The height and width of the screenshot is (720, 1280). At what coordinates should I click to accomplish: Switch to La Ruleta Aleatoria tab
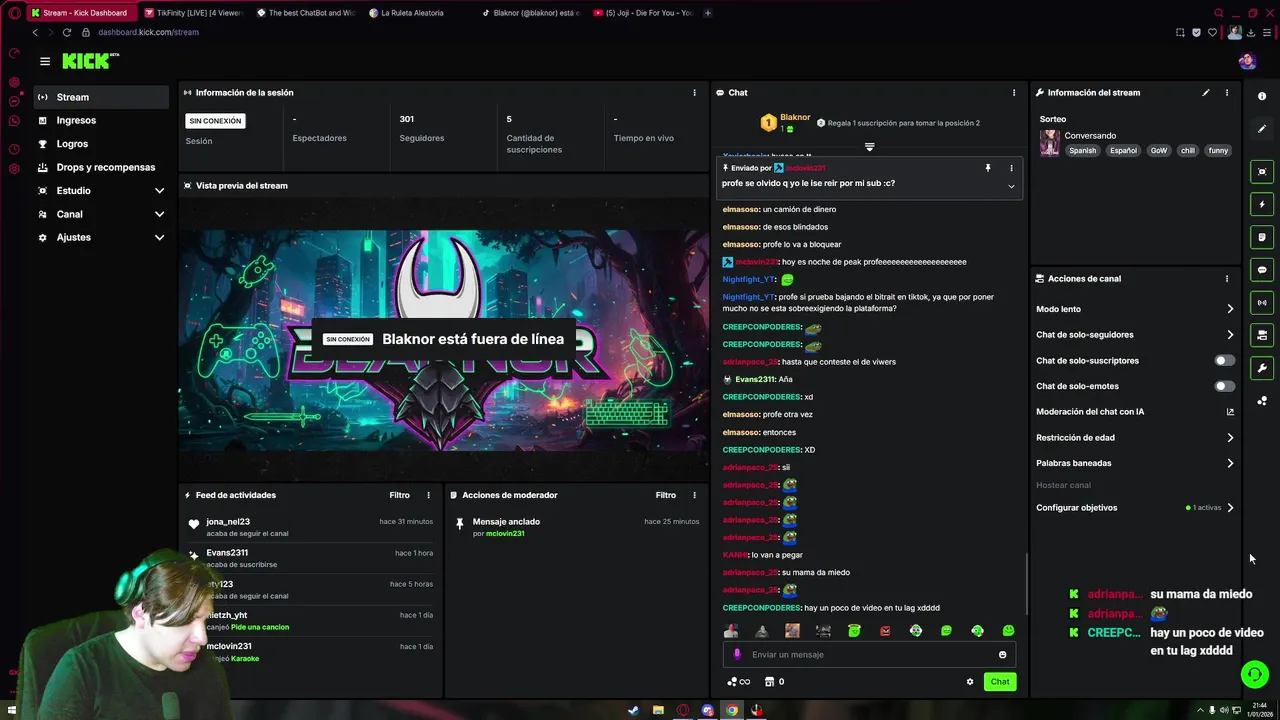(x=411, y=13)
